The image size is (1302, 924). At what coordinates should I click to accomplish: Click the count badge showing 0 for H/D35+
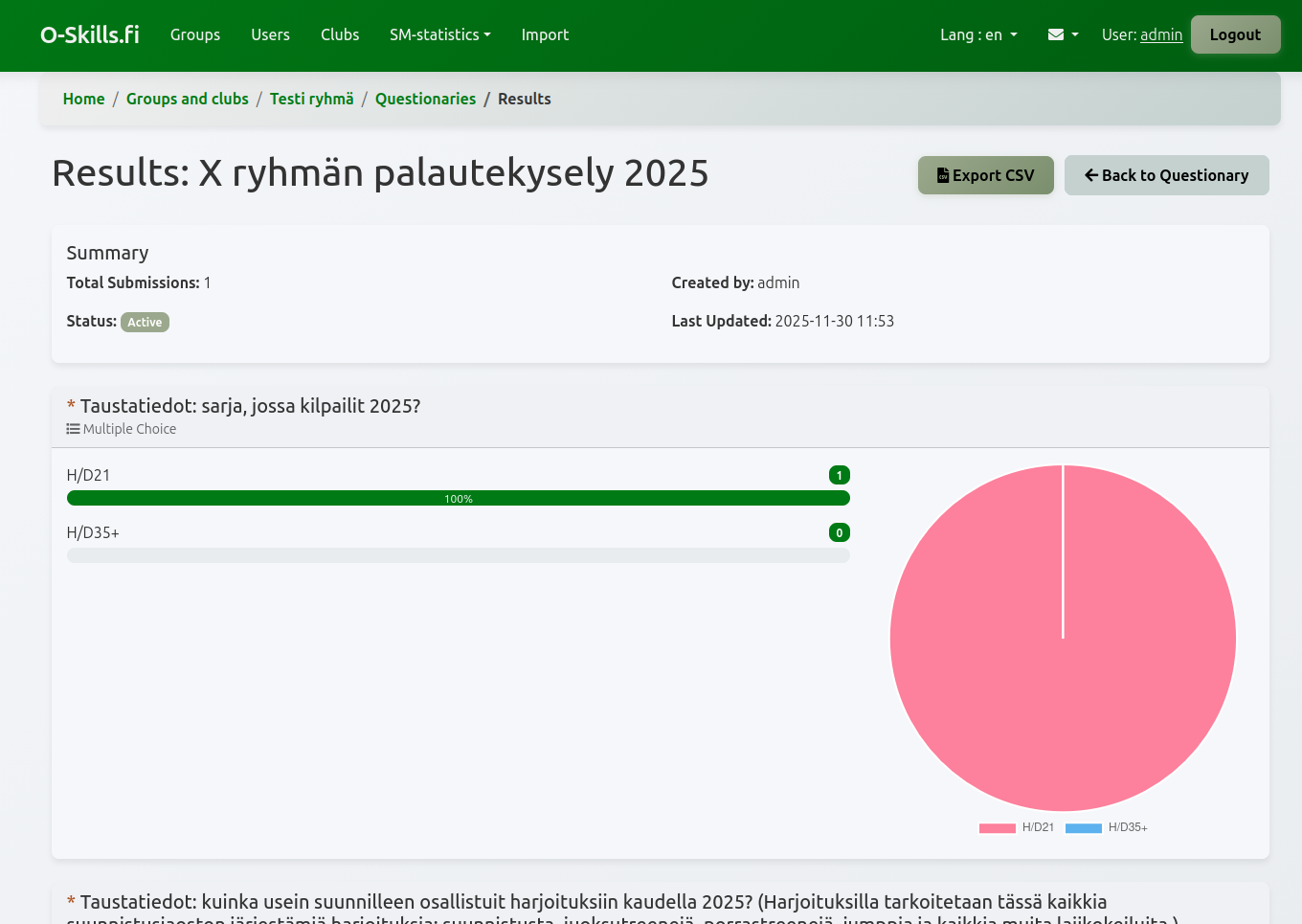[x=839, y=531]
